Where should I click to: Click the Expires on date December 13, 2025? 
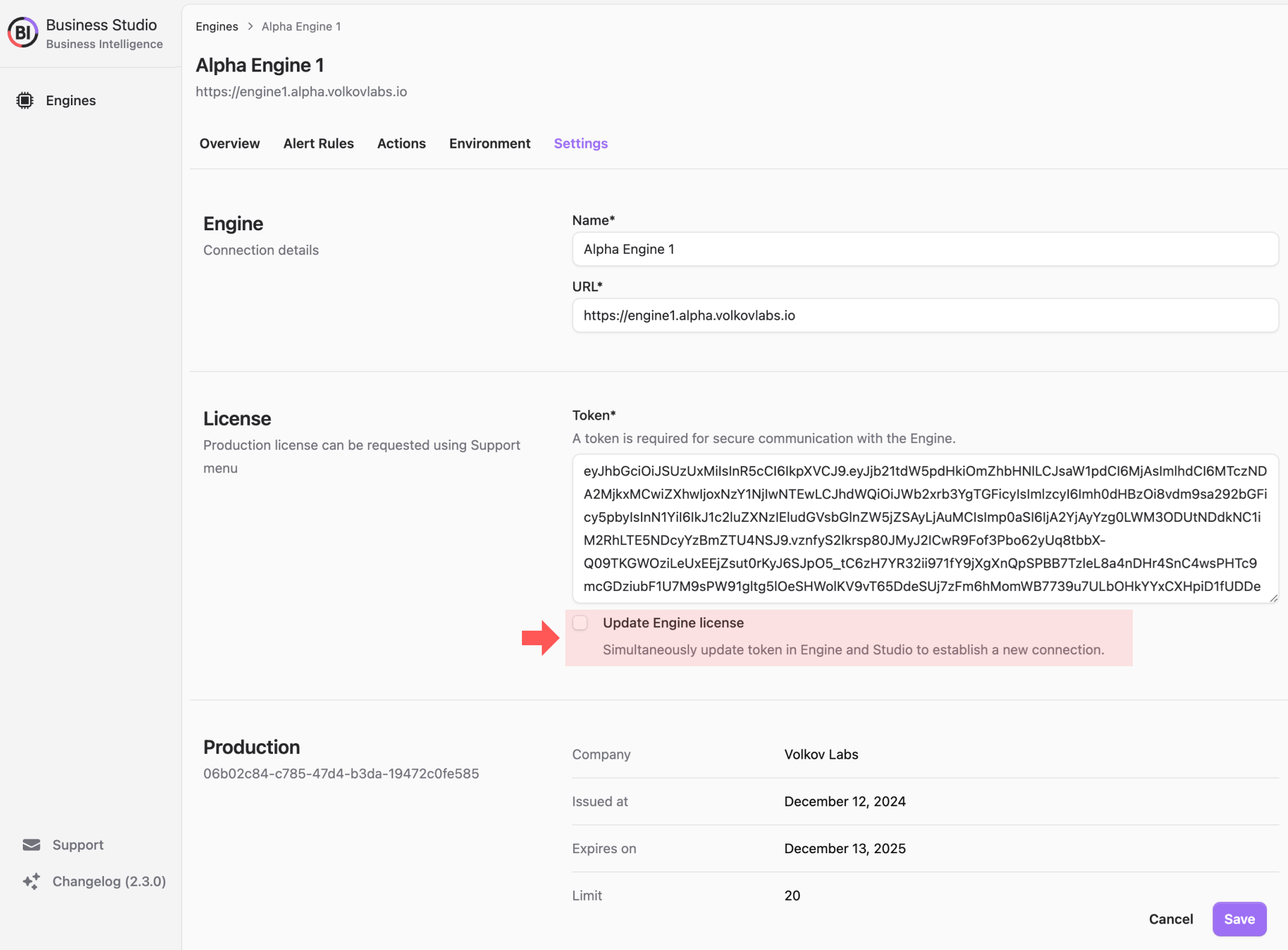coord(845,848)
